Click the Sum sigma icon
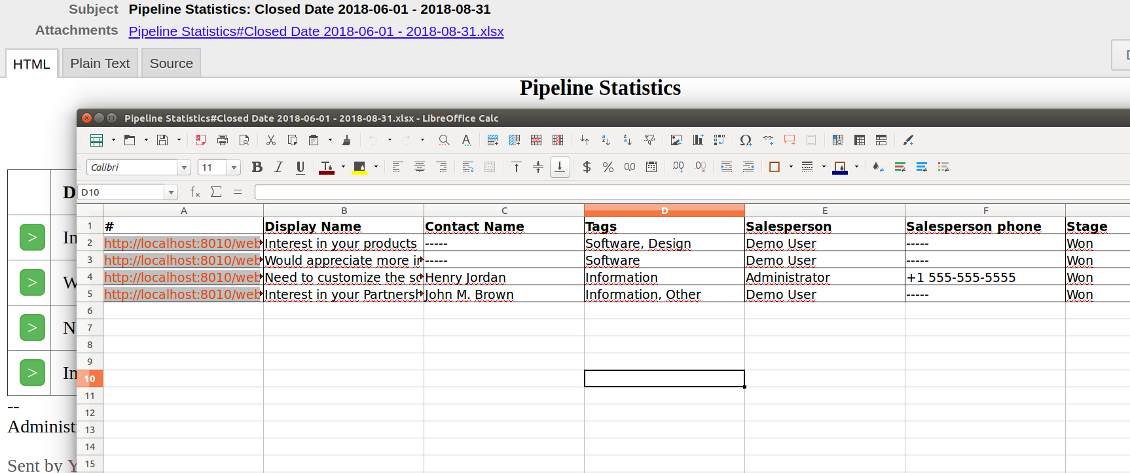 click(215, 193)
